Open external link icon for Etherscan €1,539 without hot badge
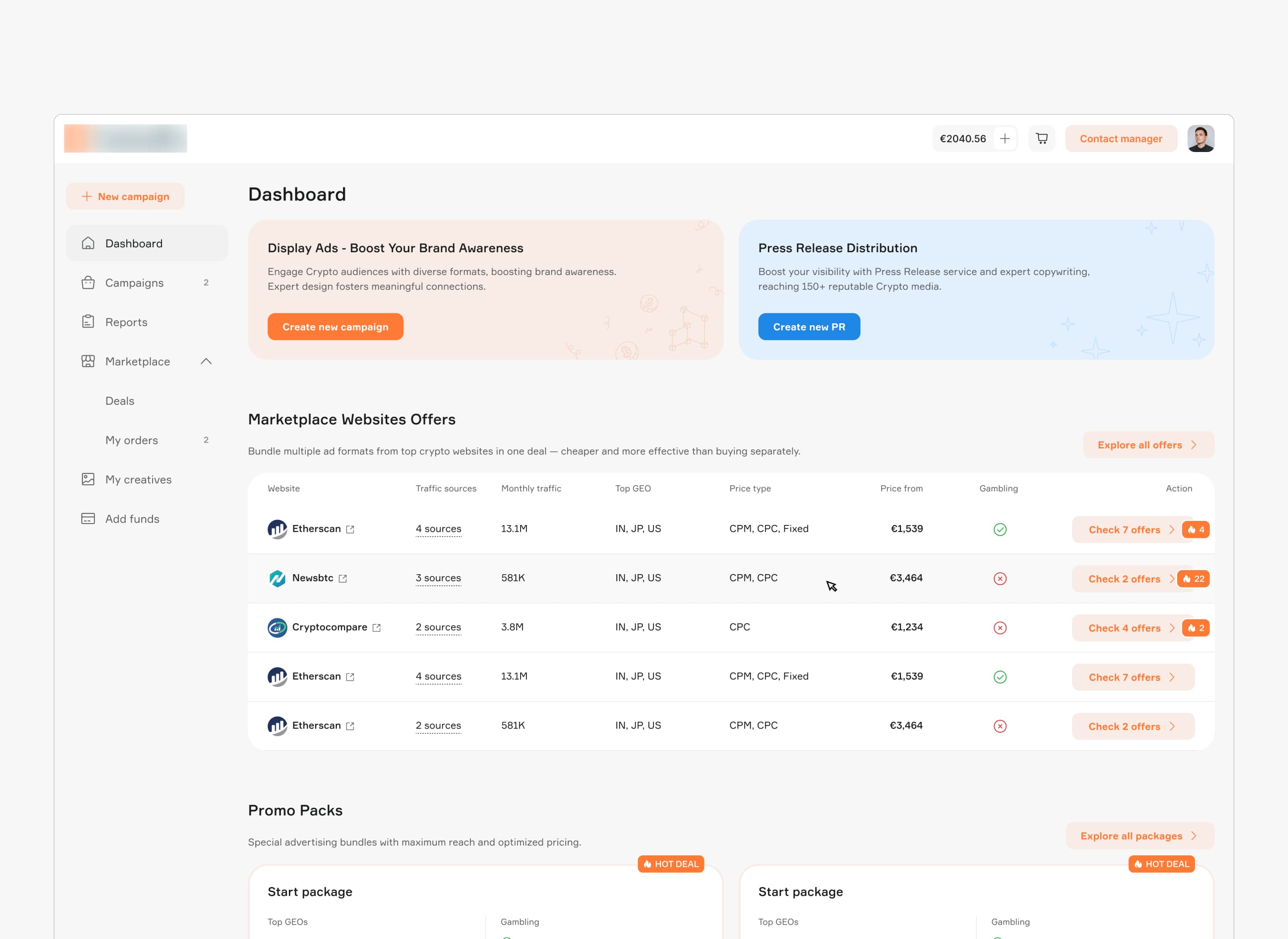The width and height of the screenshot is (1288, 939). 350,677
